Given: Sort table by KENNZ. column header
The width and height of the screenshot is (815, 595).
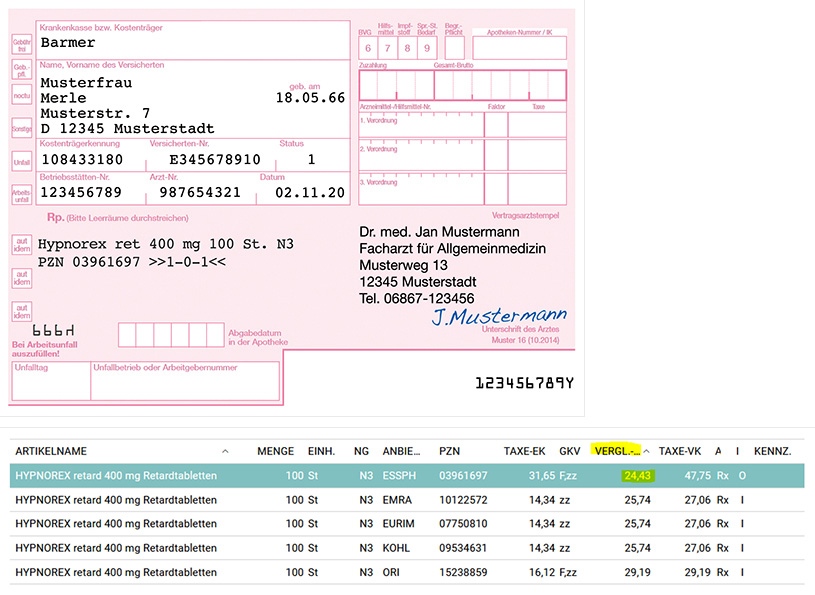Looking at the screenshot, I should pos(772,451).
